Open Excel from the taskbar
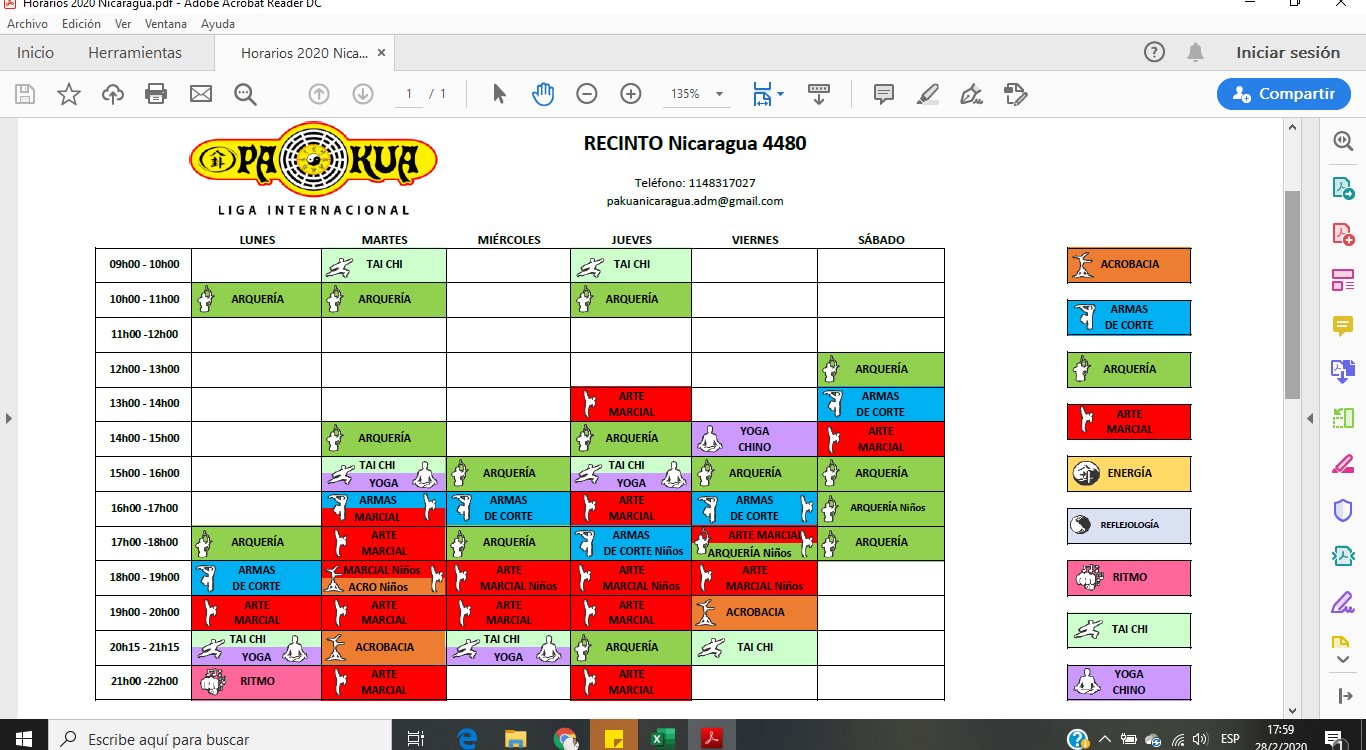The height and width of the screenshot is (750, 1366). (x=661, y=739)
